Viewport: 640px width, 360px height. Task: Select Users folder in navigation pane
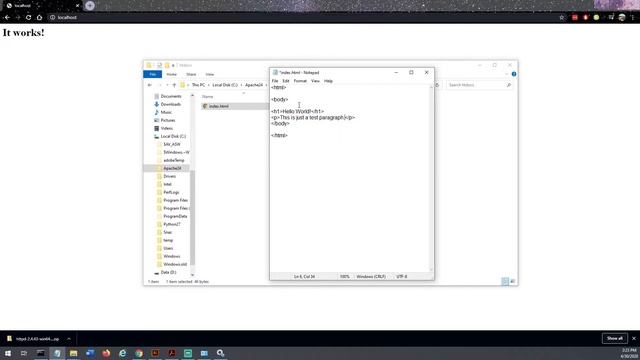[x=168, y=248]
